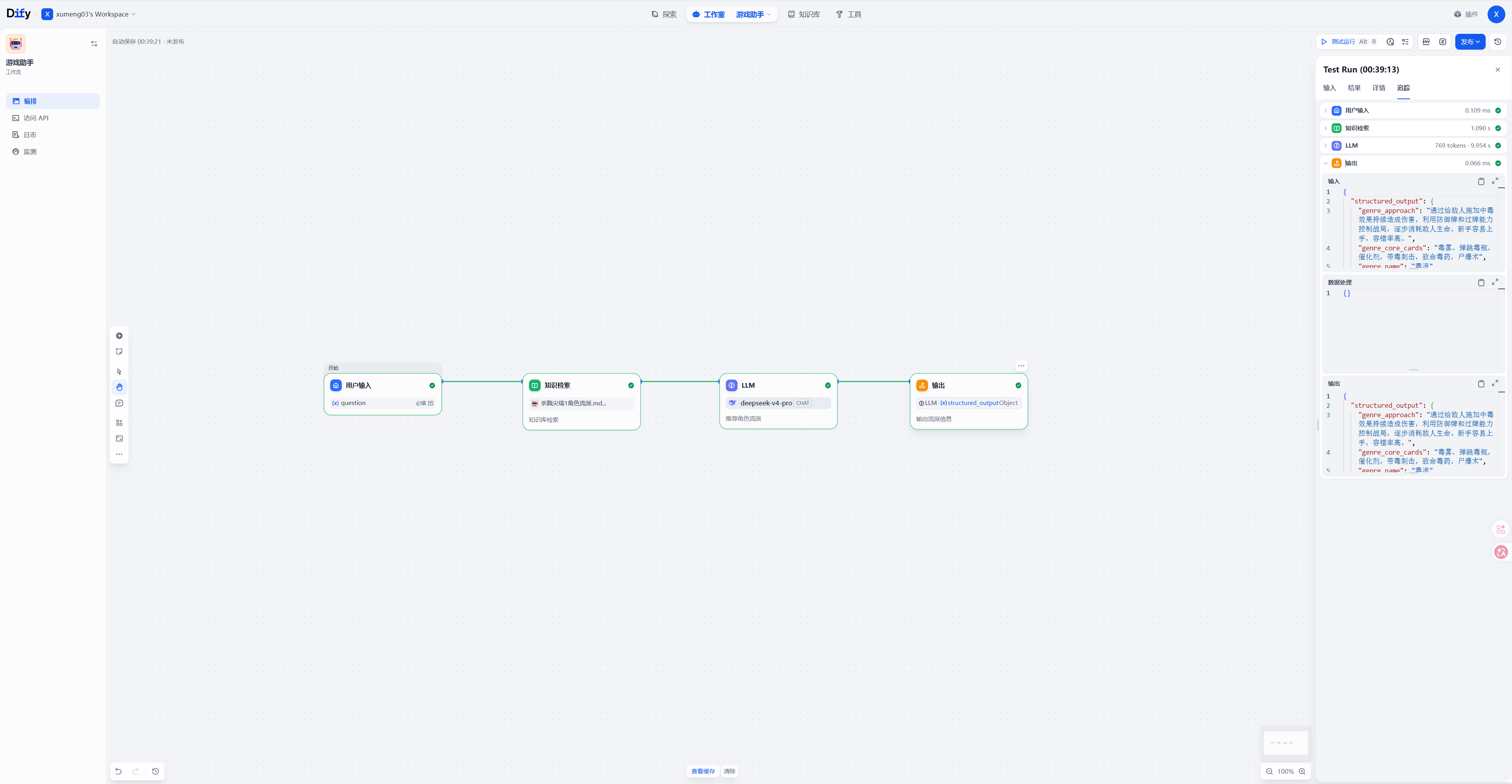Open the 发布 publish dropdown

[x=1470, y=42]
